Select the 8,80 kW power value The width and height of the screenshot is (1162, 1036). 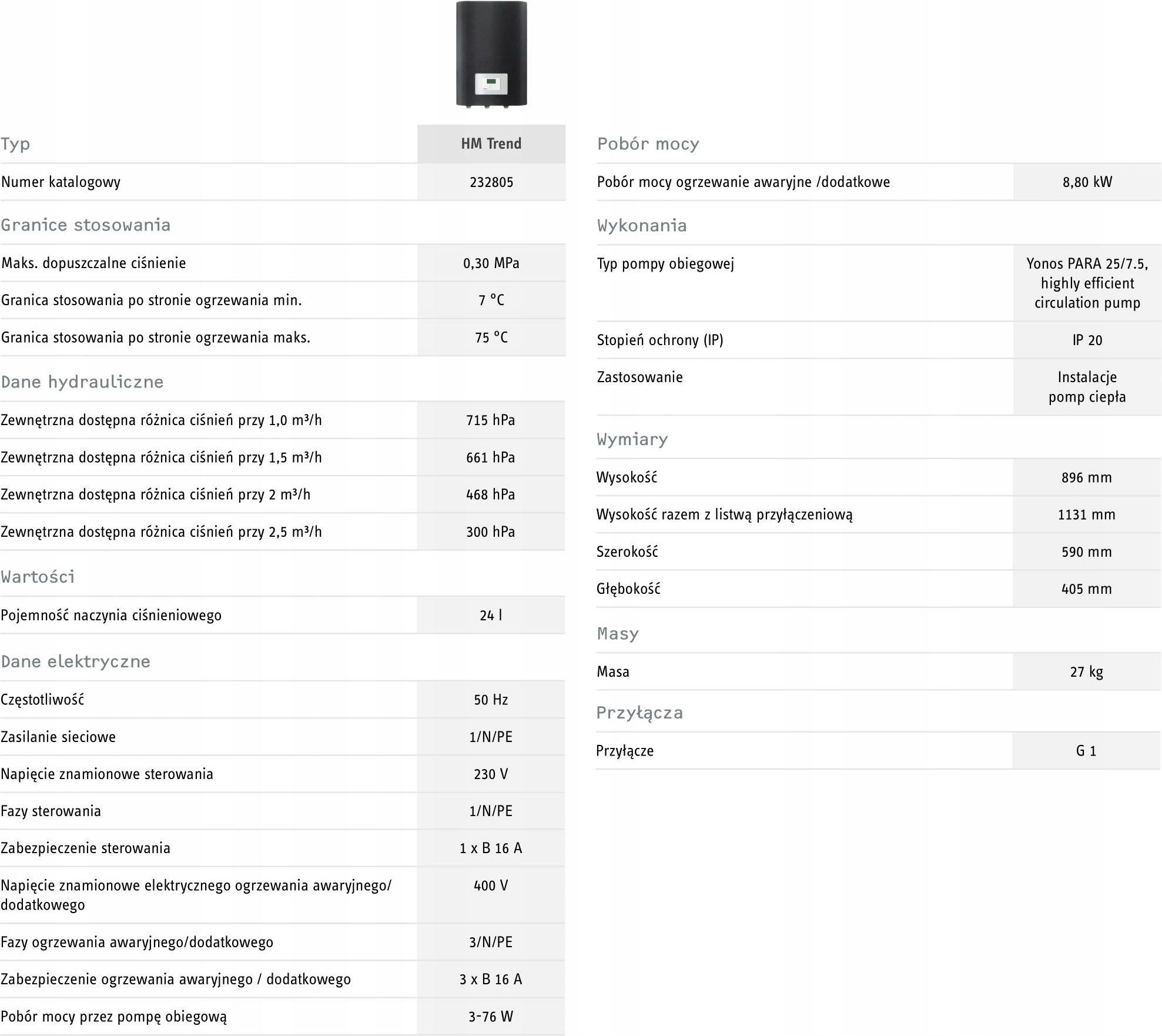tap(1087, 182)
